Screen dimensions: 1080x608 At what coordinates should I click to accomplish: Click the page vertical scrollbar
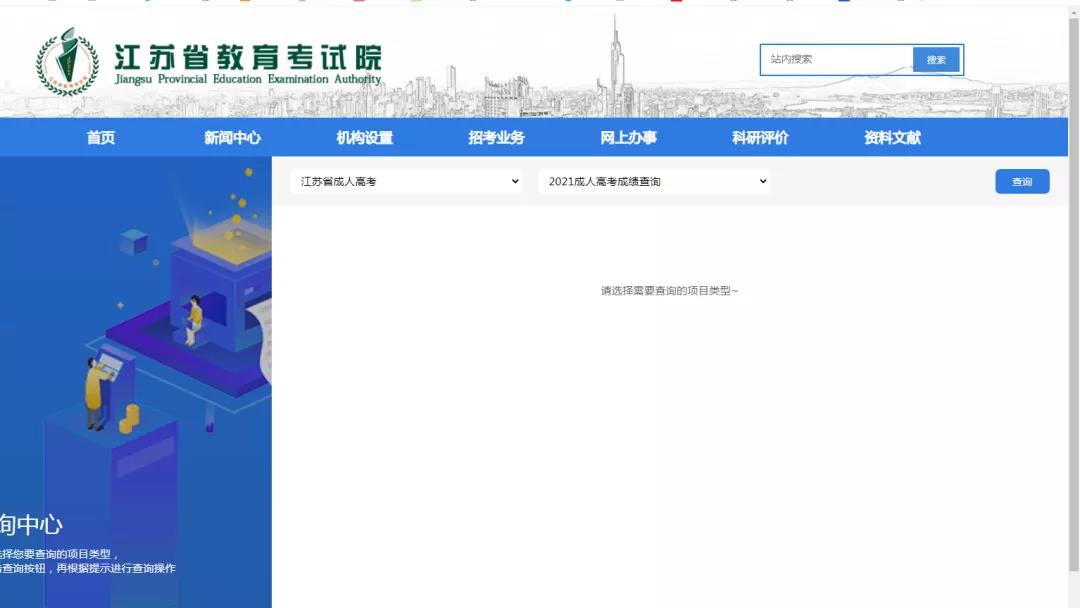tap(1074, 296)
